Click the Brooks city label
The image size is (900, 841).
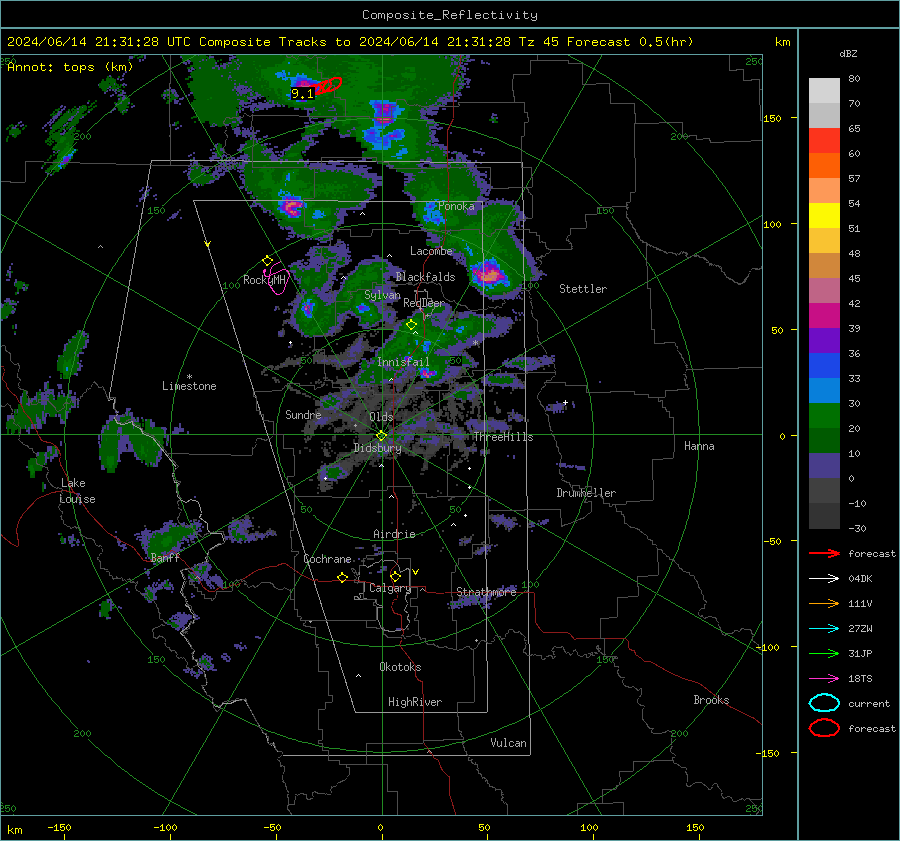pyautogui.click(x=711, y=700)
